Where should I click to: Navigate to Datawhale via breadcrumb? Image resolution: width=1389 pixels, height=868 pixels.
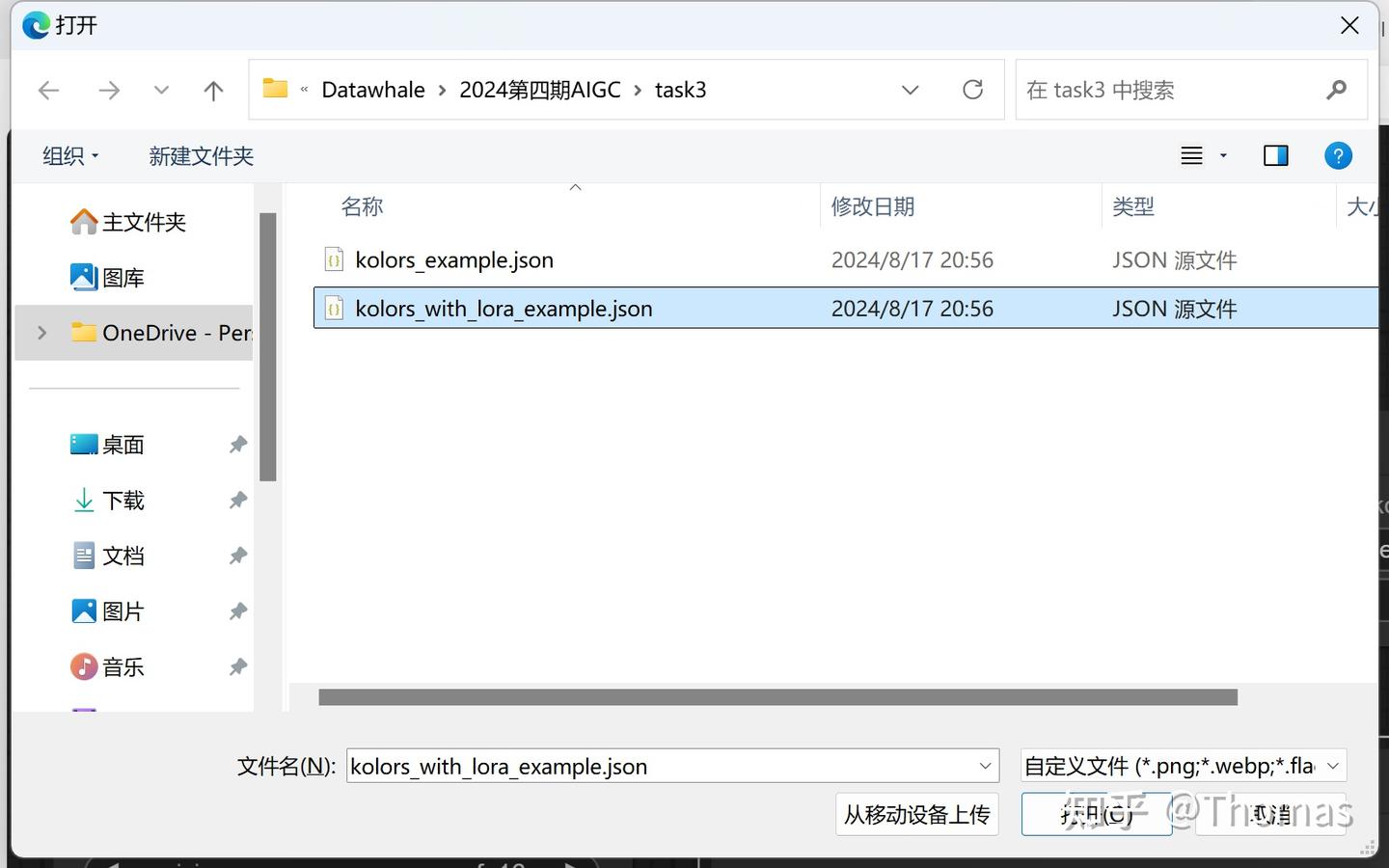[x=372, y=89]
